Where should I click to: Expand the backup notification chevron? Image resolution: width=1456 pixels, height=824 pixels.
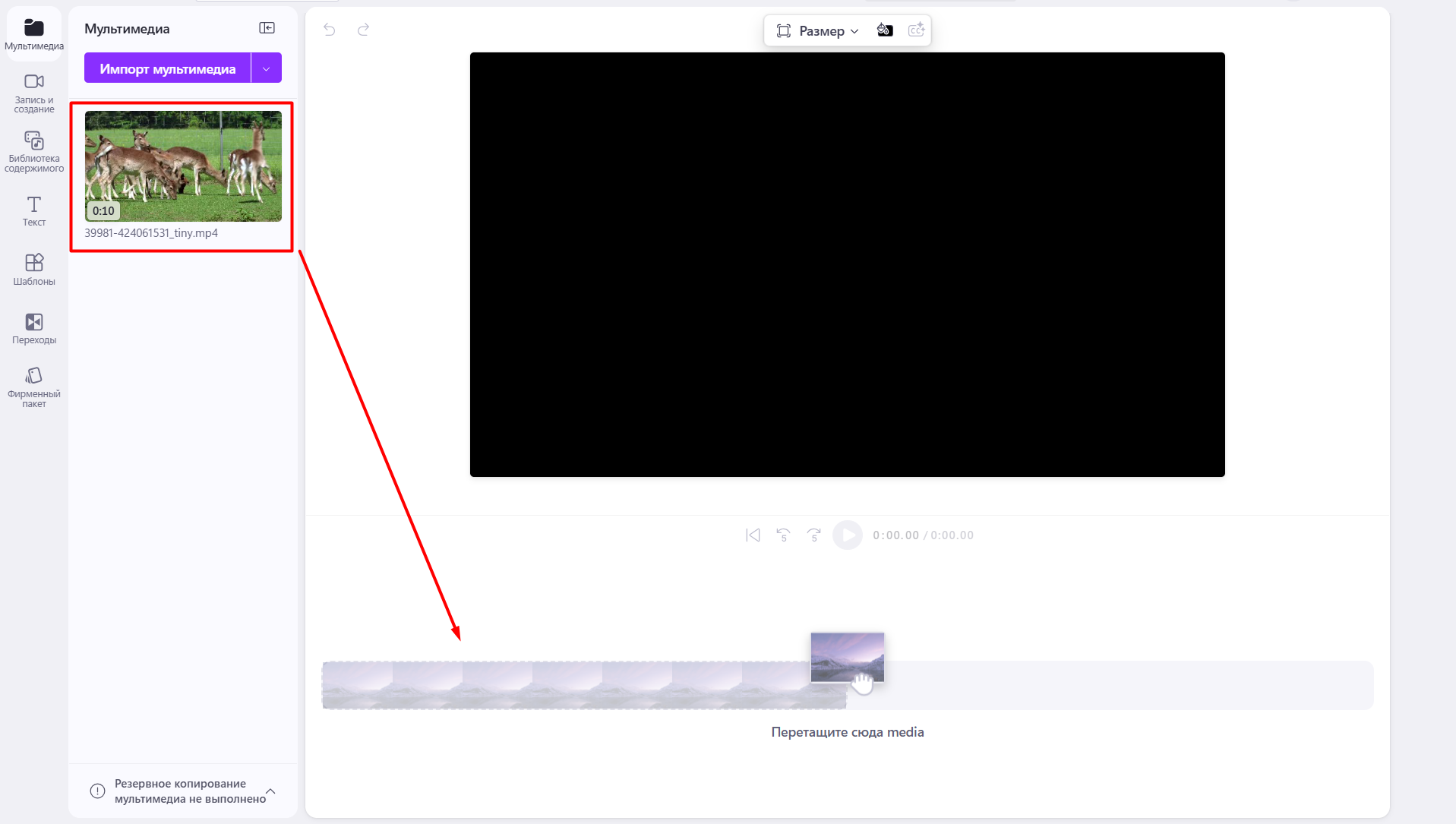[270, 791]
